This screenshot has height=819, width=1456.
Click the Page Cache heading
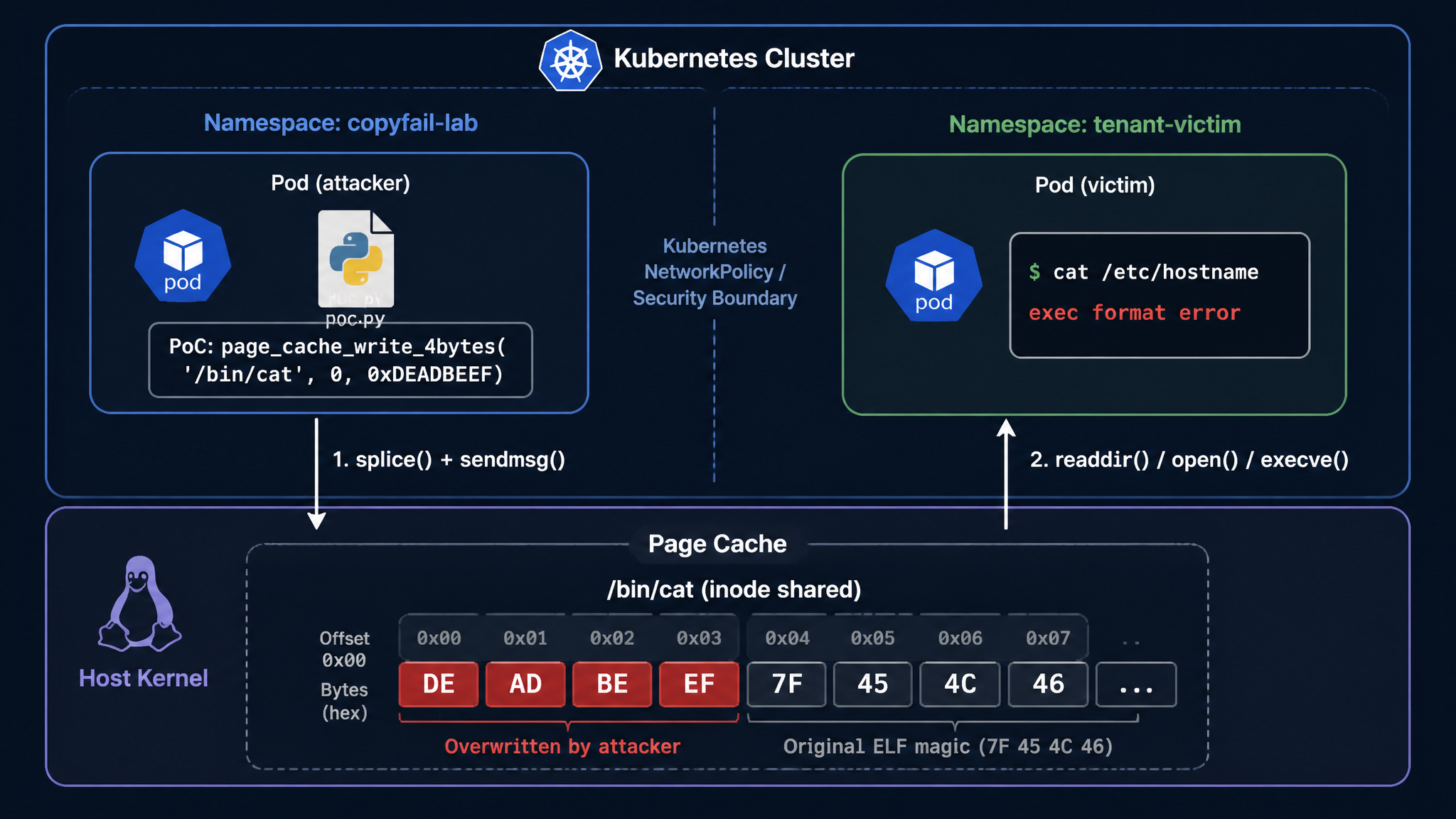(717, 544)
